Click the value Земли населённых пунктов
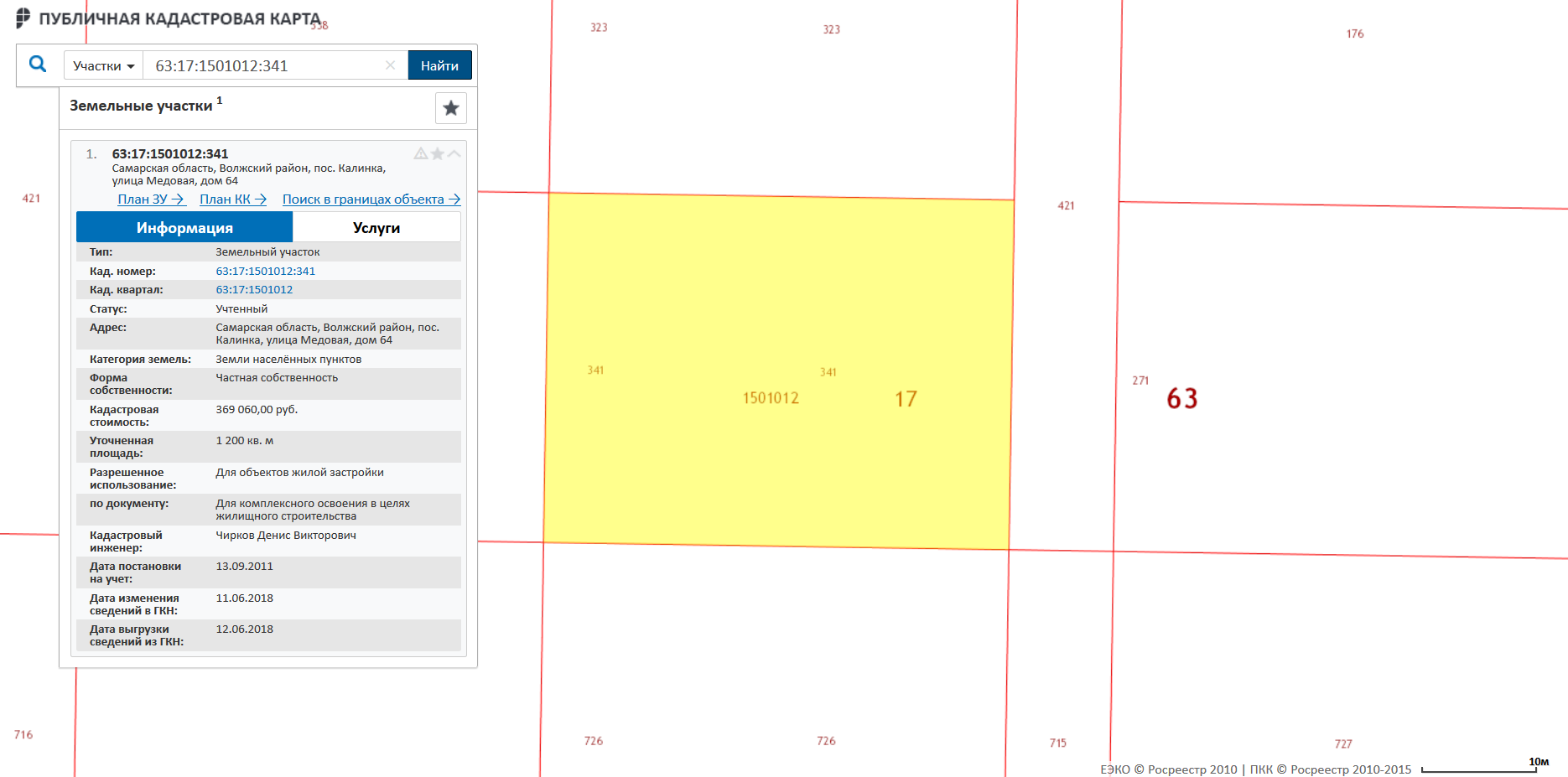Image resolution: width=1568 pixels, height=777 pixels. (x=288, y=359)
